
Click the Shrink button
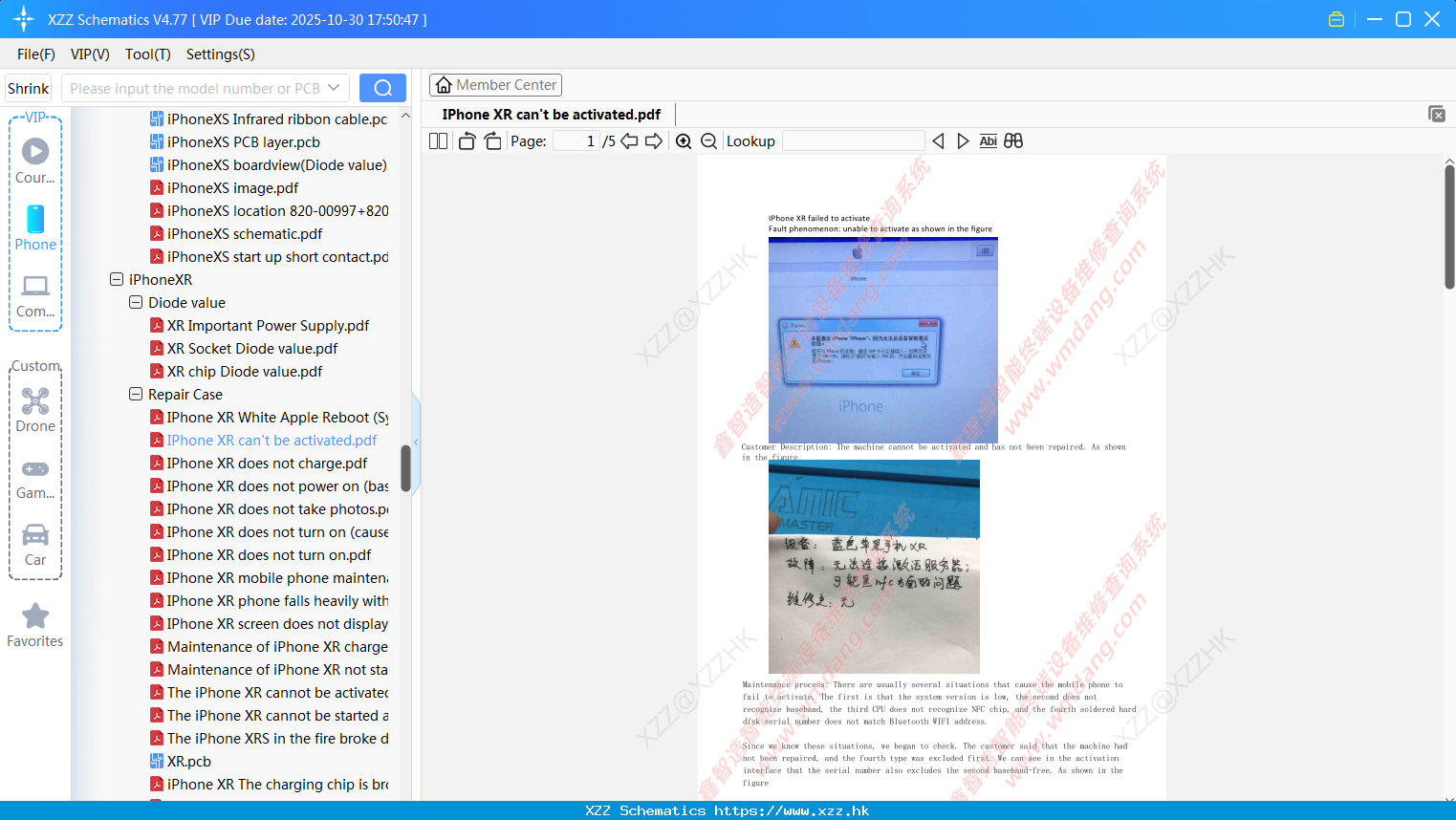pos(29,88)
